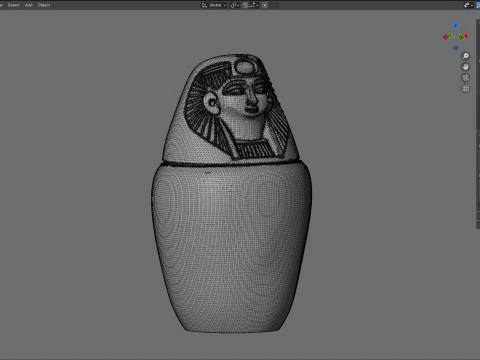The width and height of the screenshot is (480, 360).
Task: Toggle proportional editing
Action: click(x=265, y=5)
